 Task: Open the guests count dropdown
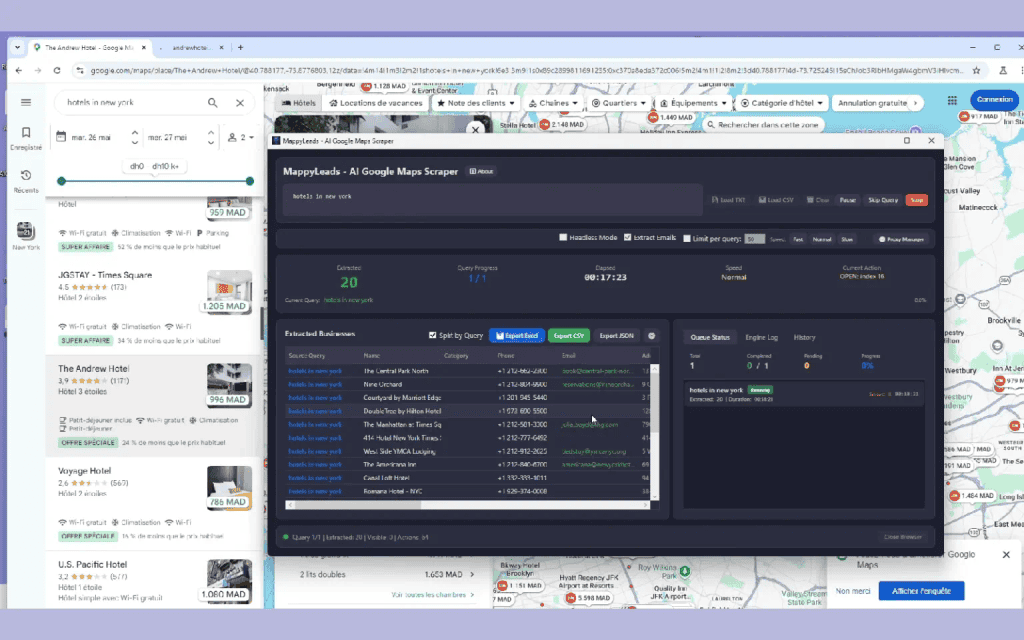point(241,137)
